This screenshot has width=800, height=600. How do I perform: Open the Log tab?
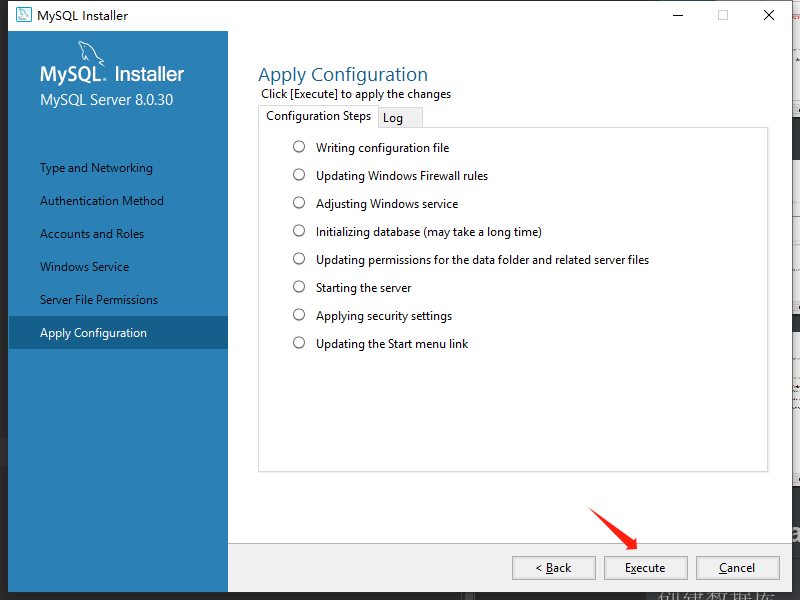(400, 118)
